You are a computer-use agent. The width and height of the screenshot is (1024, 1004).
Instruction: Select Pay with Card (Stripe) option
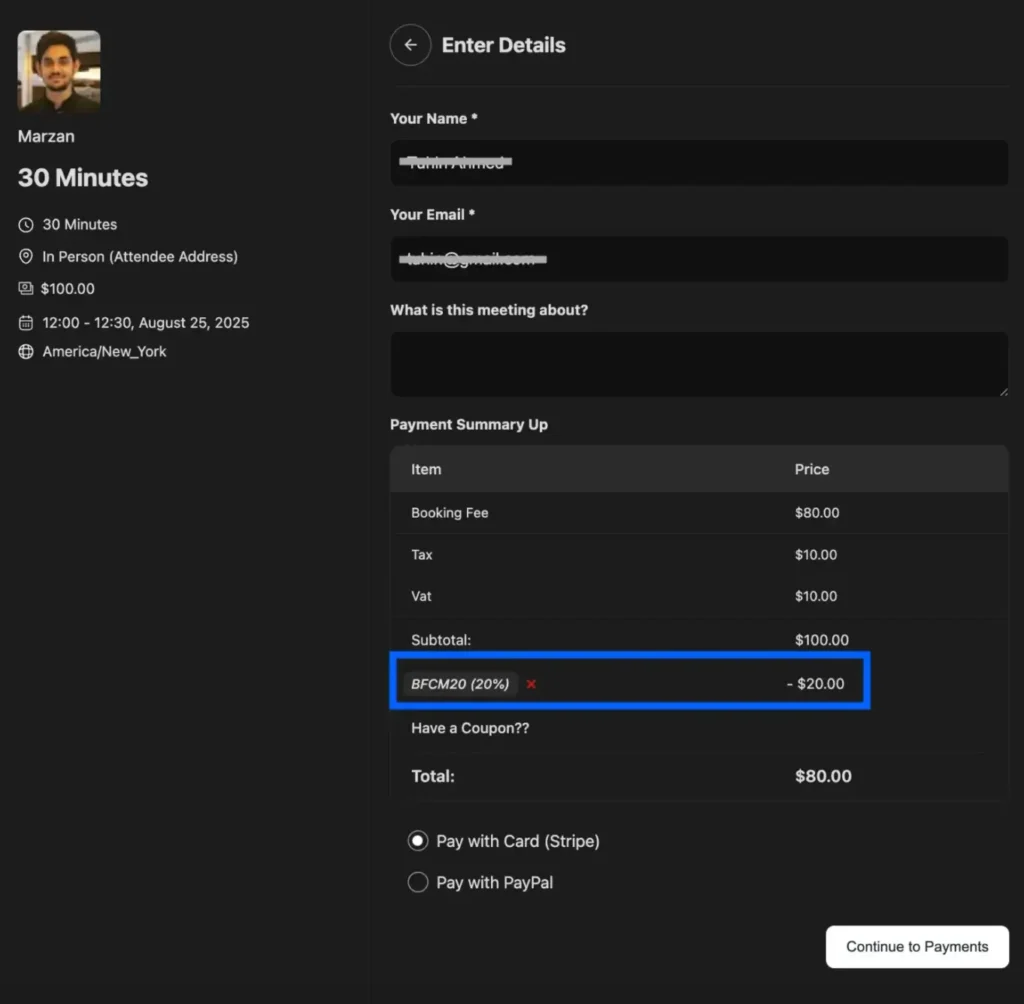click(418, 841)
